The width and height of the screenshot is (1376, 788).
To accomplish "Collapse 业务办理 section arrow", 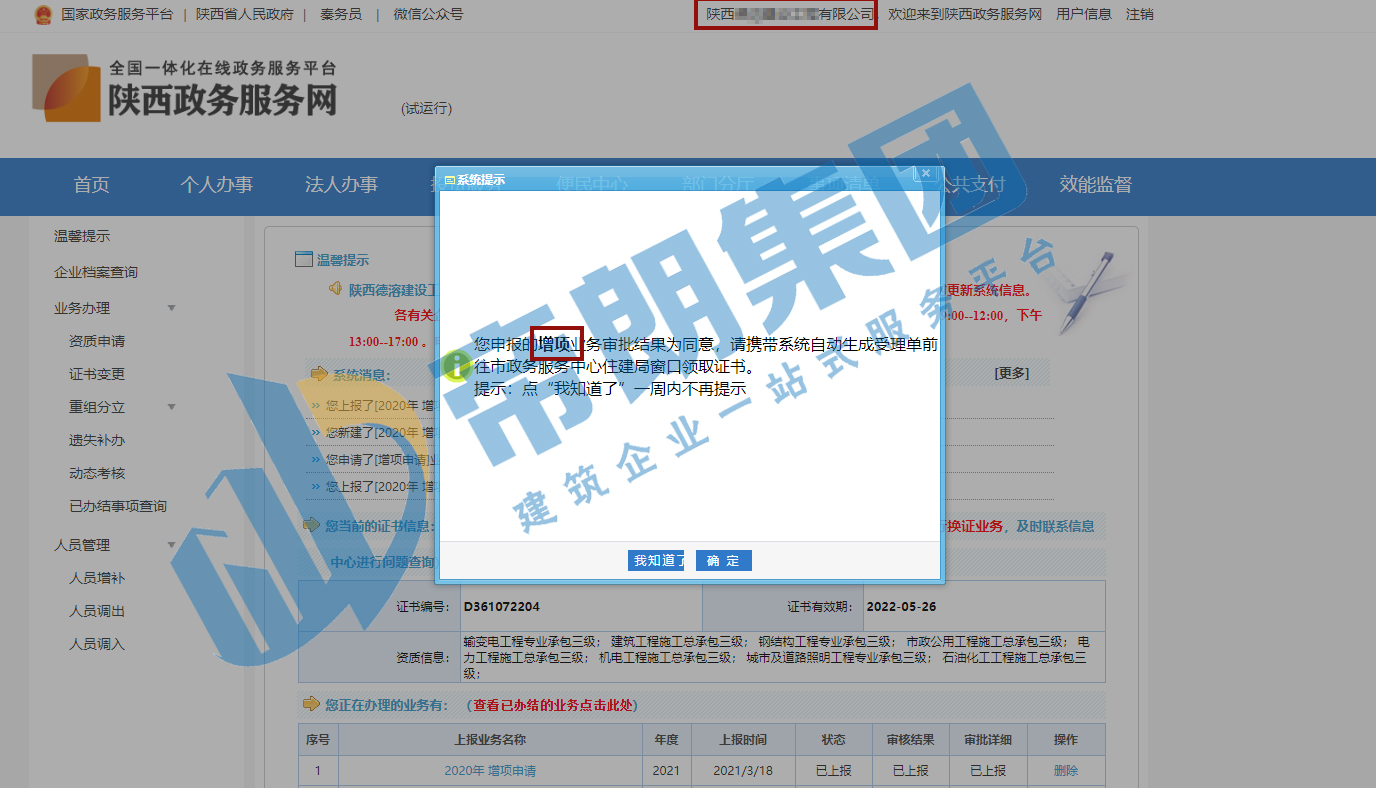I will tap(171, 308).
